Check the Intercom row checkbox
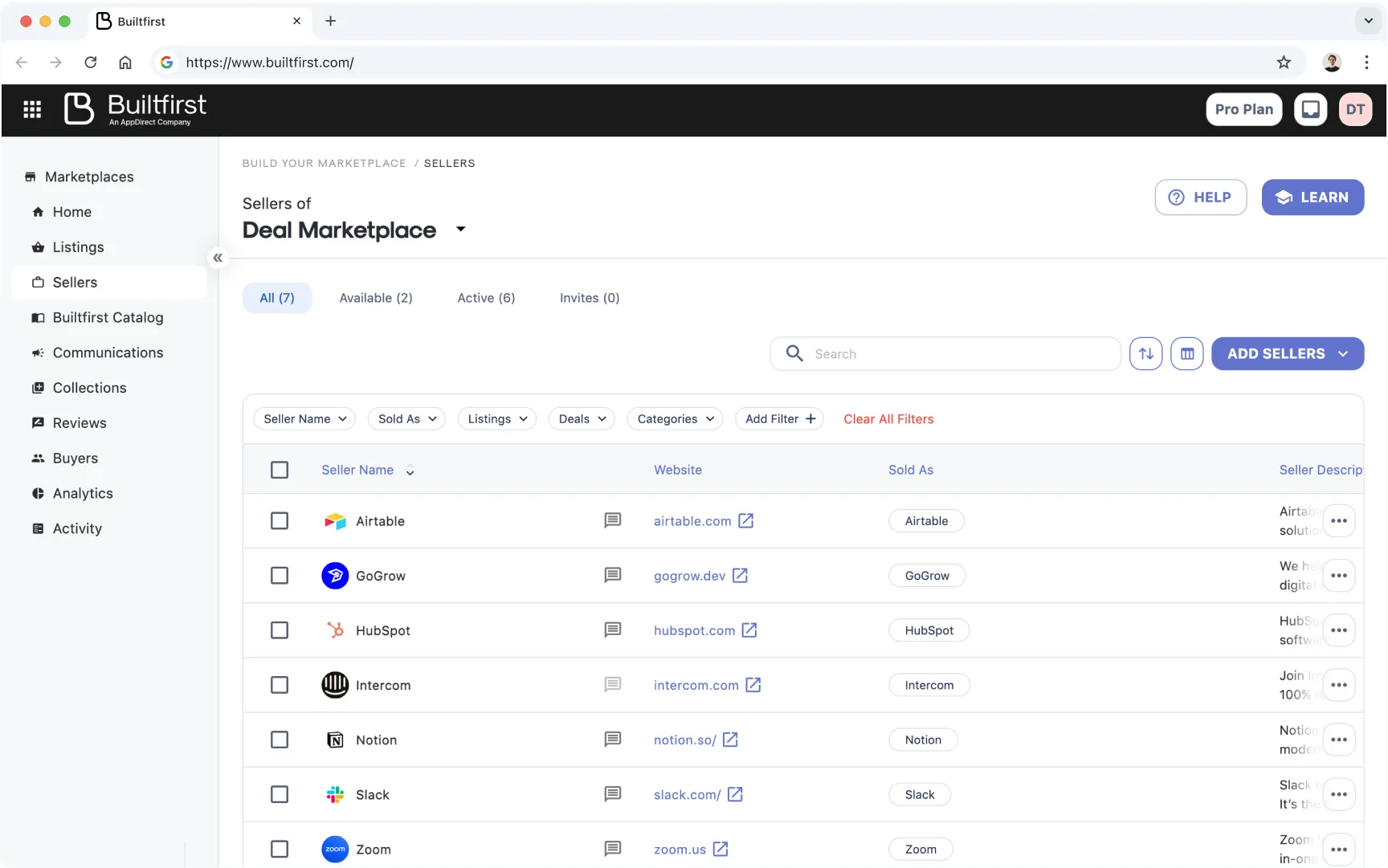Image resolution: width=1388 pixels, height=868 pixels. (x=280, y=685)
